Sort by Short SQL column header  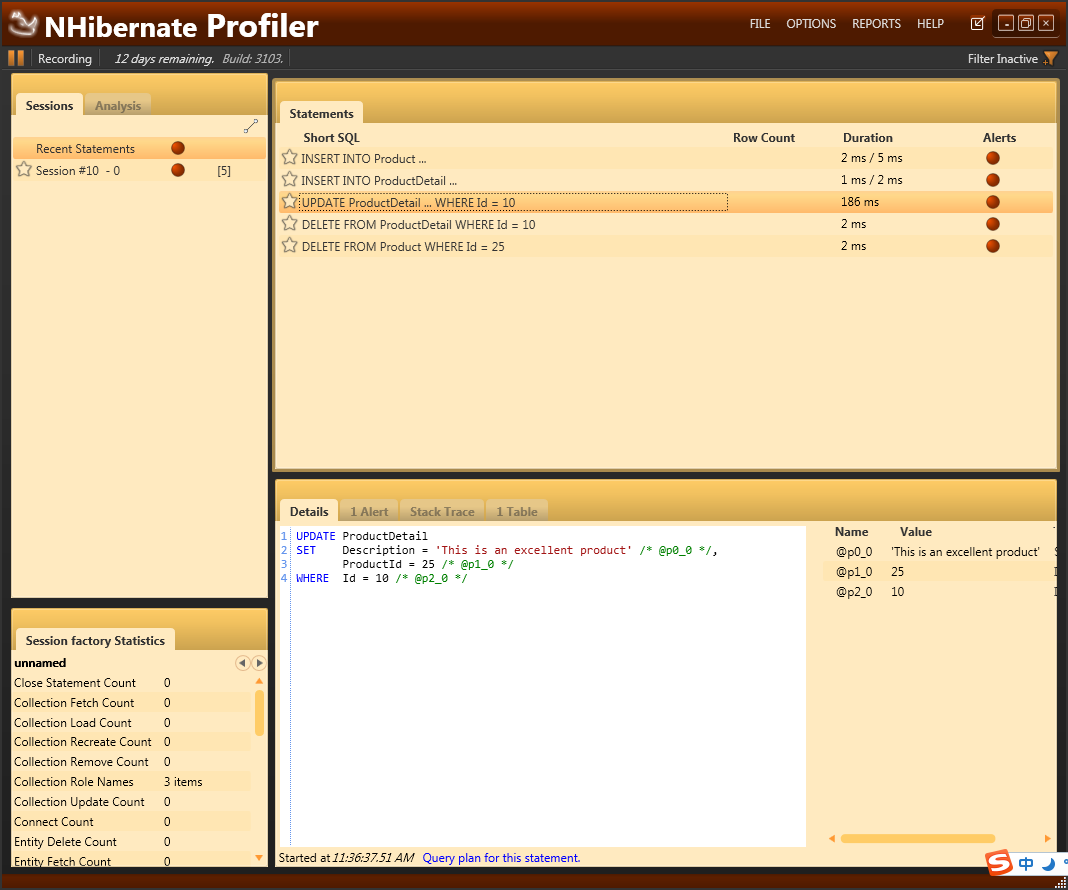pos(332,138)
